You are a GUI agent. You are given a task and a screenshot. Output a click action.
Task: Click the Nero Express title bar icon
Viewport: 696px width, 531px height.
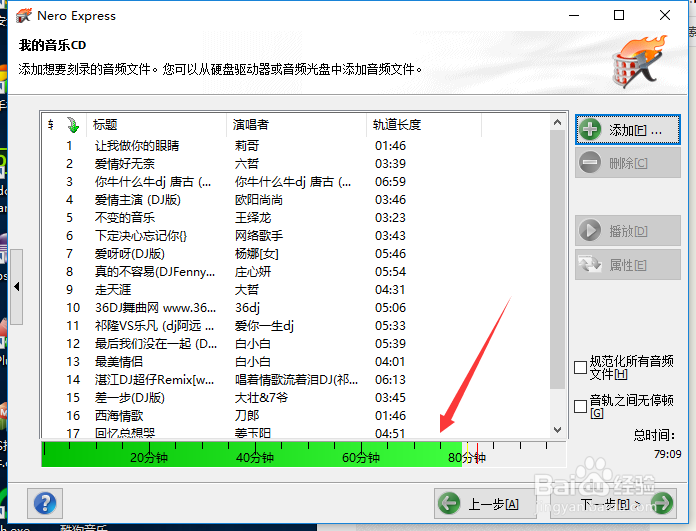click(24, 16)
